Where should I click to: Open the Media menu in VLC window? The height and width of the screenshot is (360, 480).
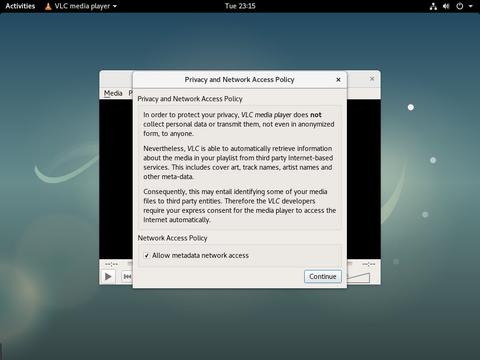[113, 93]
